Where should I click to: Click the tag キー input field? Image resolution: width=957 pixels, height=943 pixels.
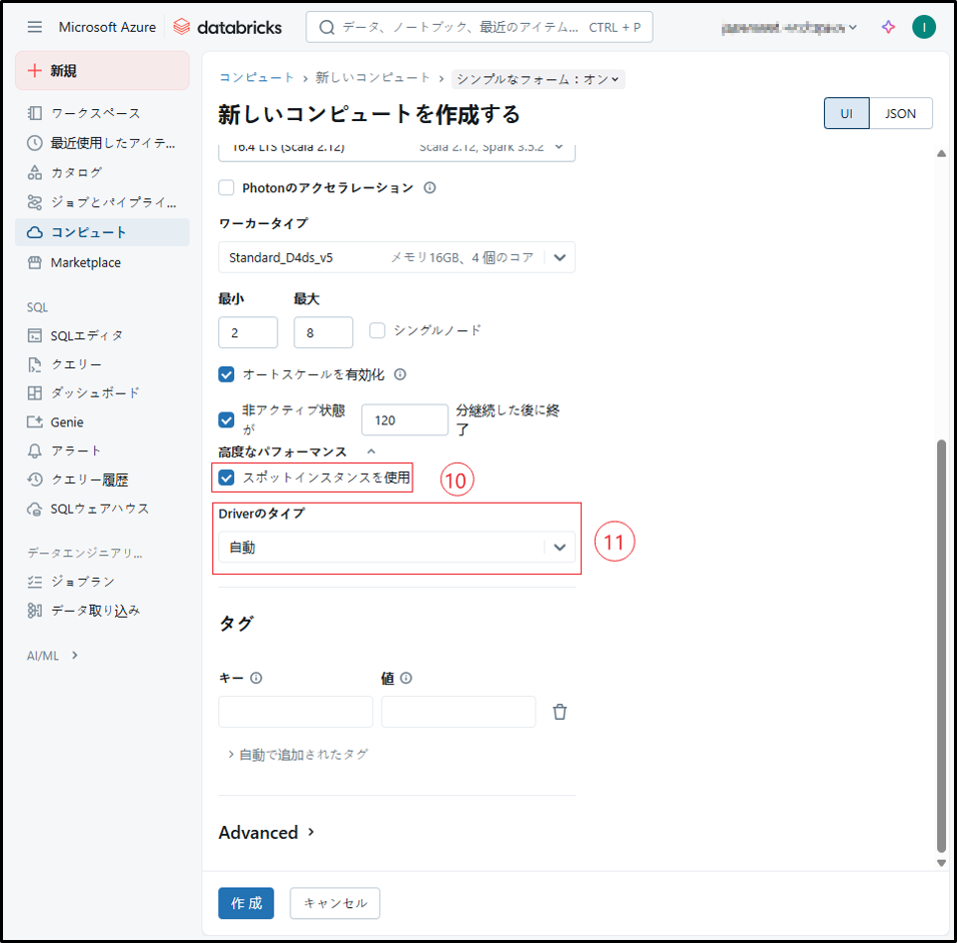click(295, 712)
